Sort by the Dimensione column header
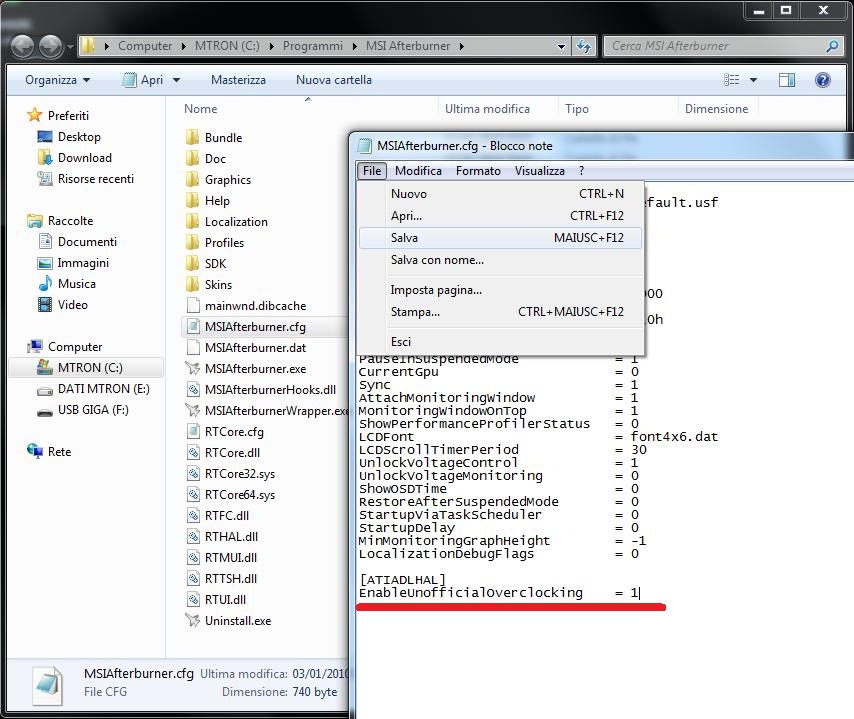854x719 pixels. 718,109
